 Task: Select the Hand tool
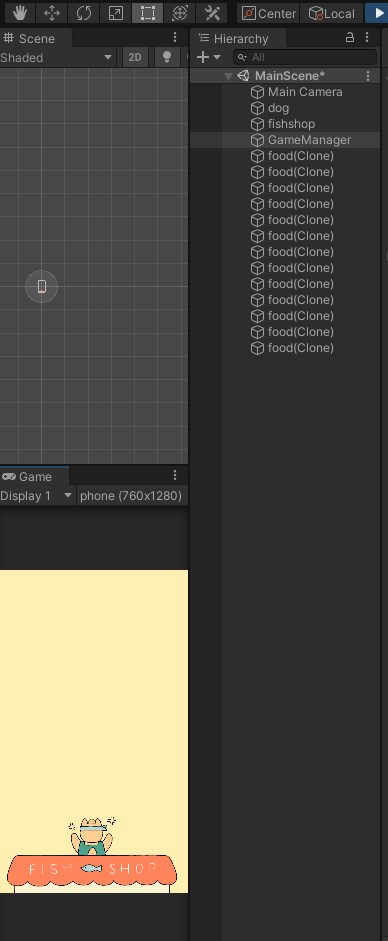pos(20,13)
